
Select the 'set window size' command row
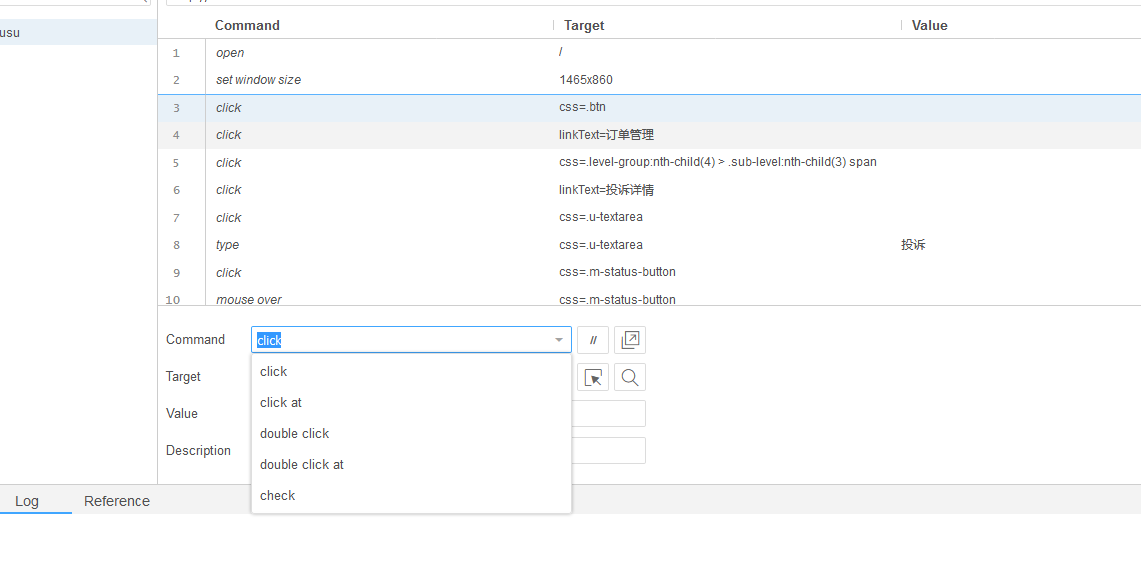[x=649, y=80]
